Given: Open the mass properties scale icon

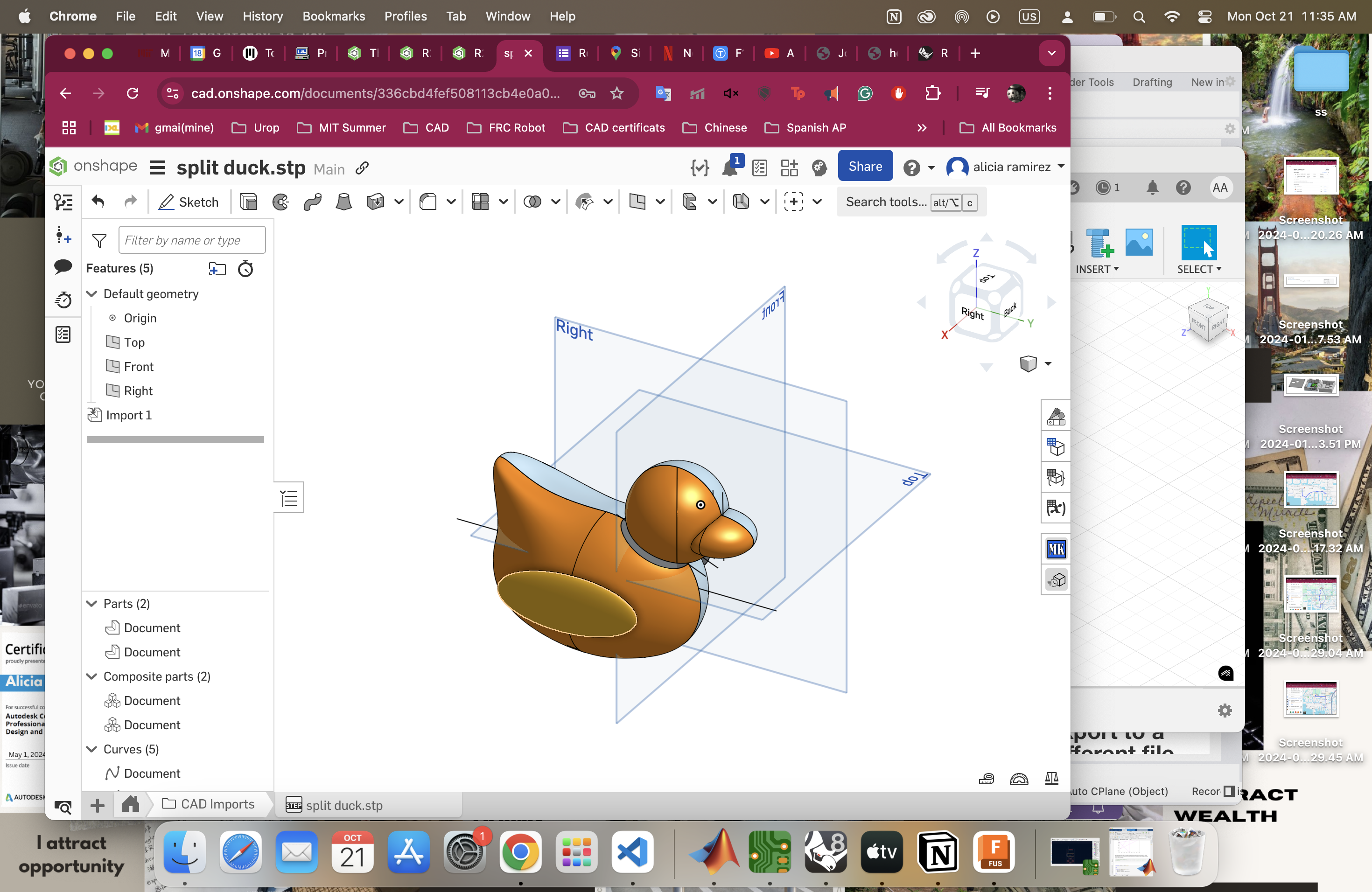Looking at the screenshot, I should [1051, 779].
